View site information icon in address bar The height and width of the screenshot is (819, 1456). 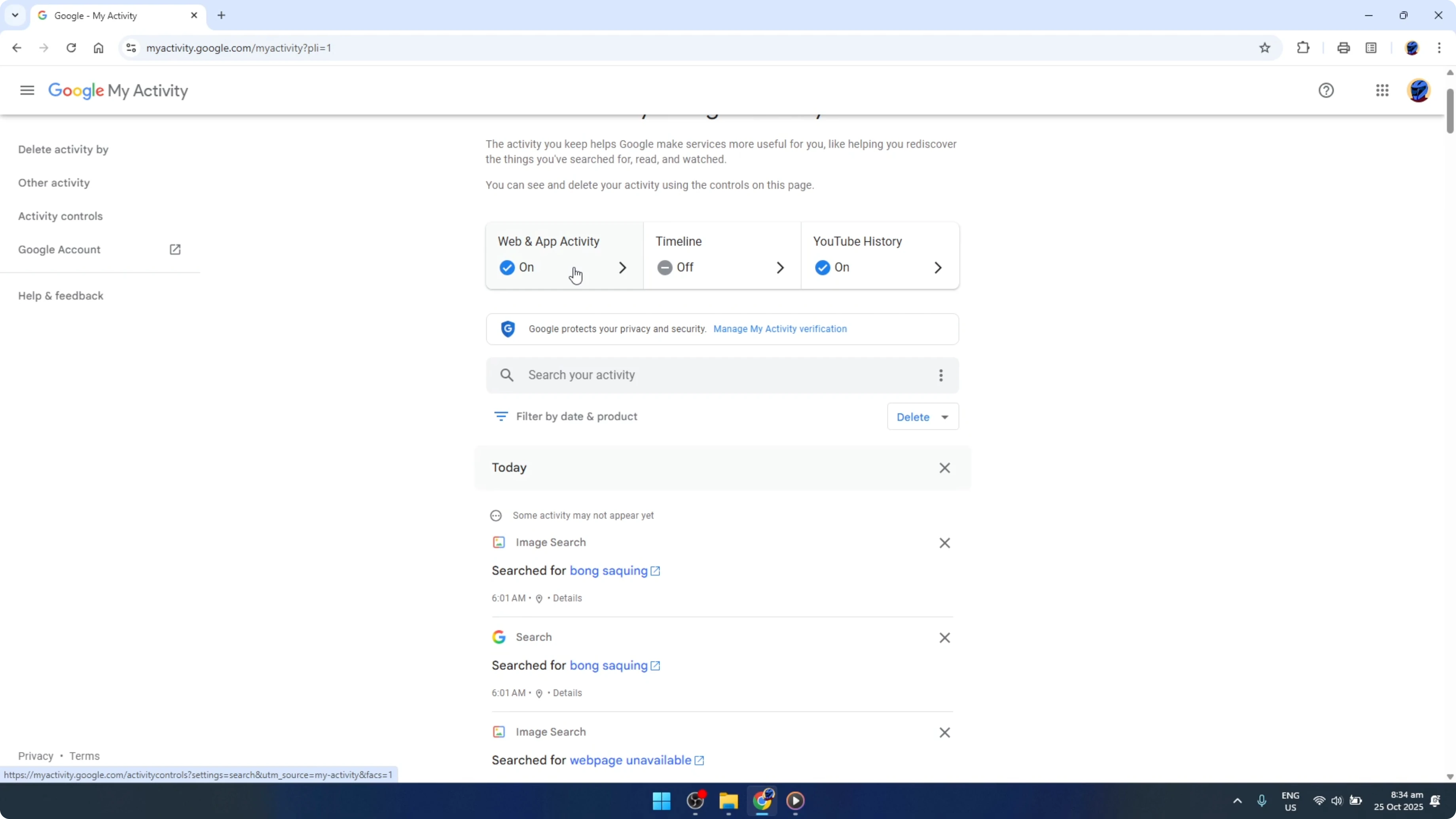[131, 48]
